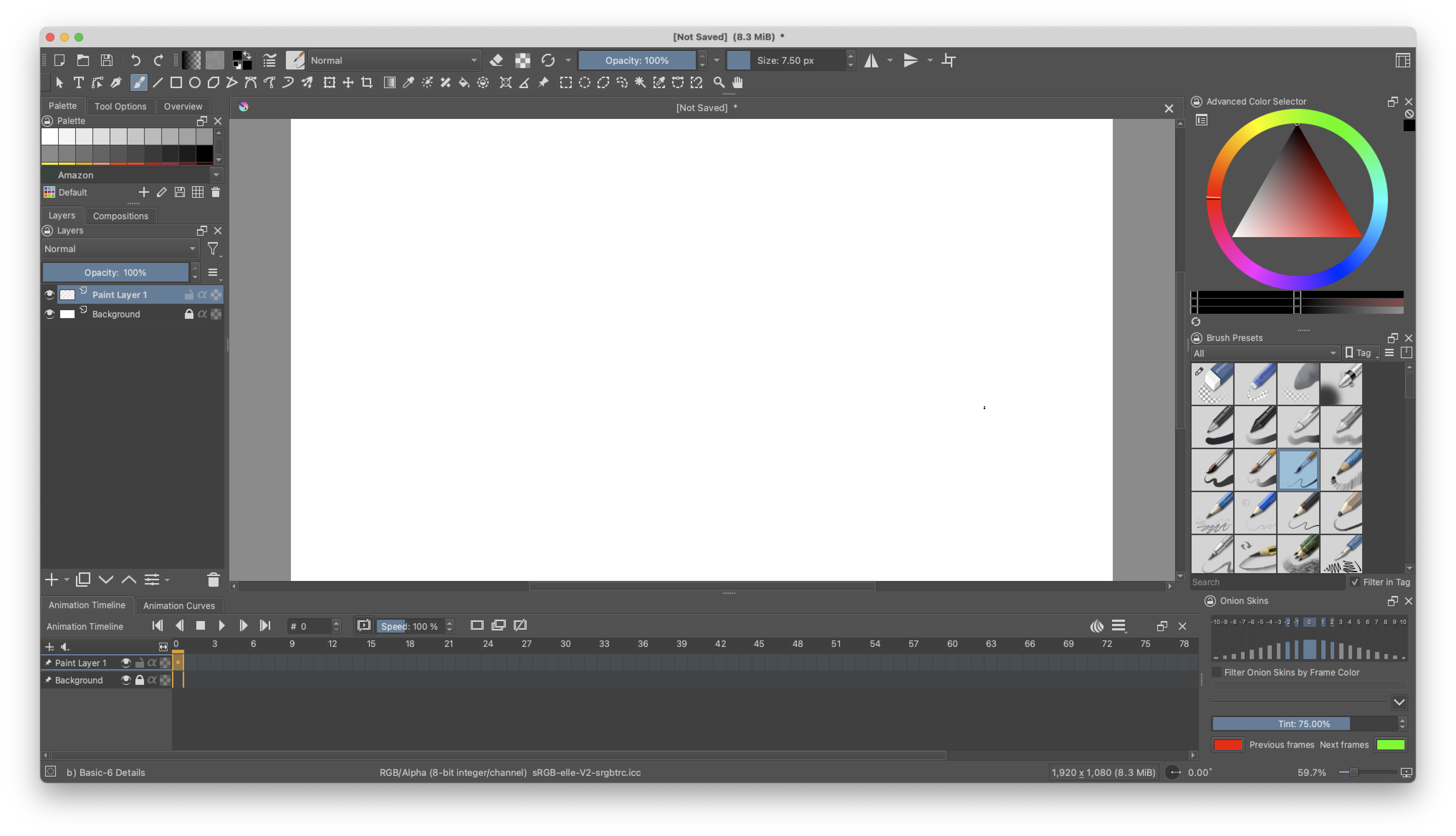The image size is (1456, 836).
Task: Select the Elliptical Selection tool
Action: click(584, 83)
